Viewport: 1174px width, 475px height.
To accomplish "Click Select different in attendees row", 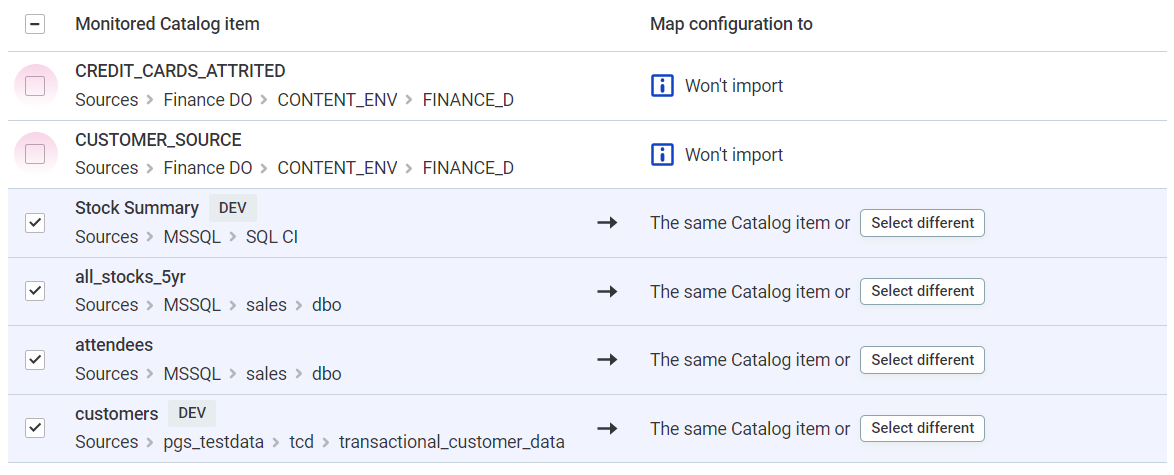I will click(x=922, y=360).
